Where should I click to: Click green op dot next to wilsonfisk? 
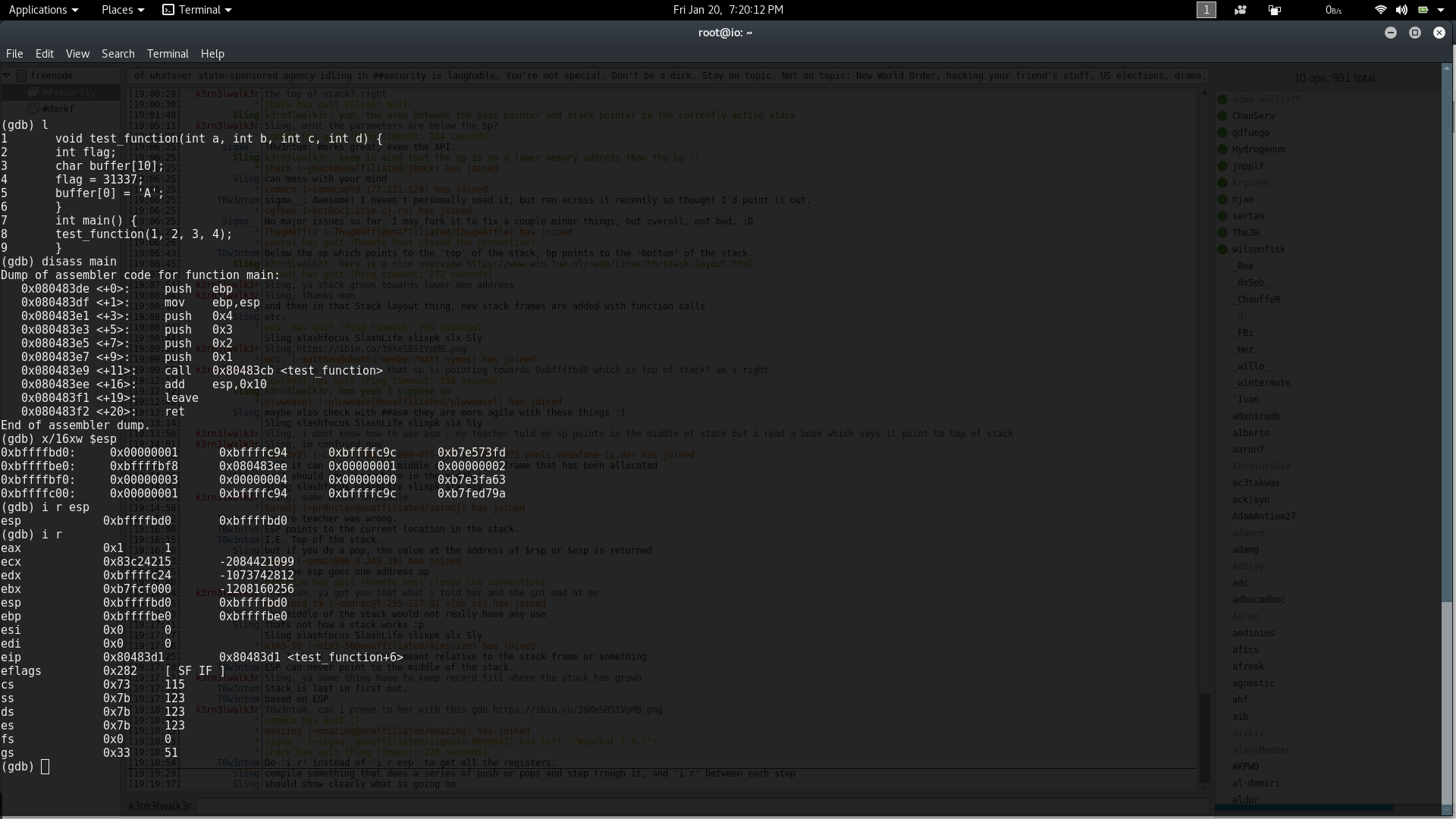(1222, 249)
